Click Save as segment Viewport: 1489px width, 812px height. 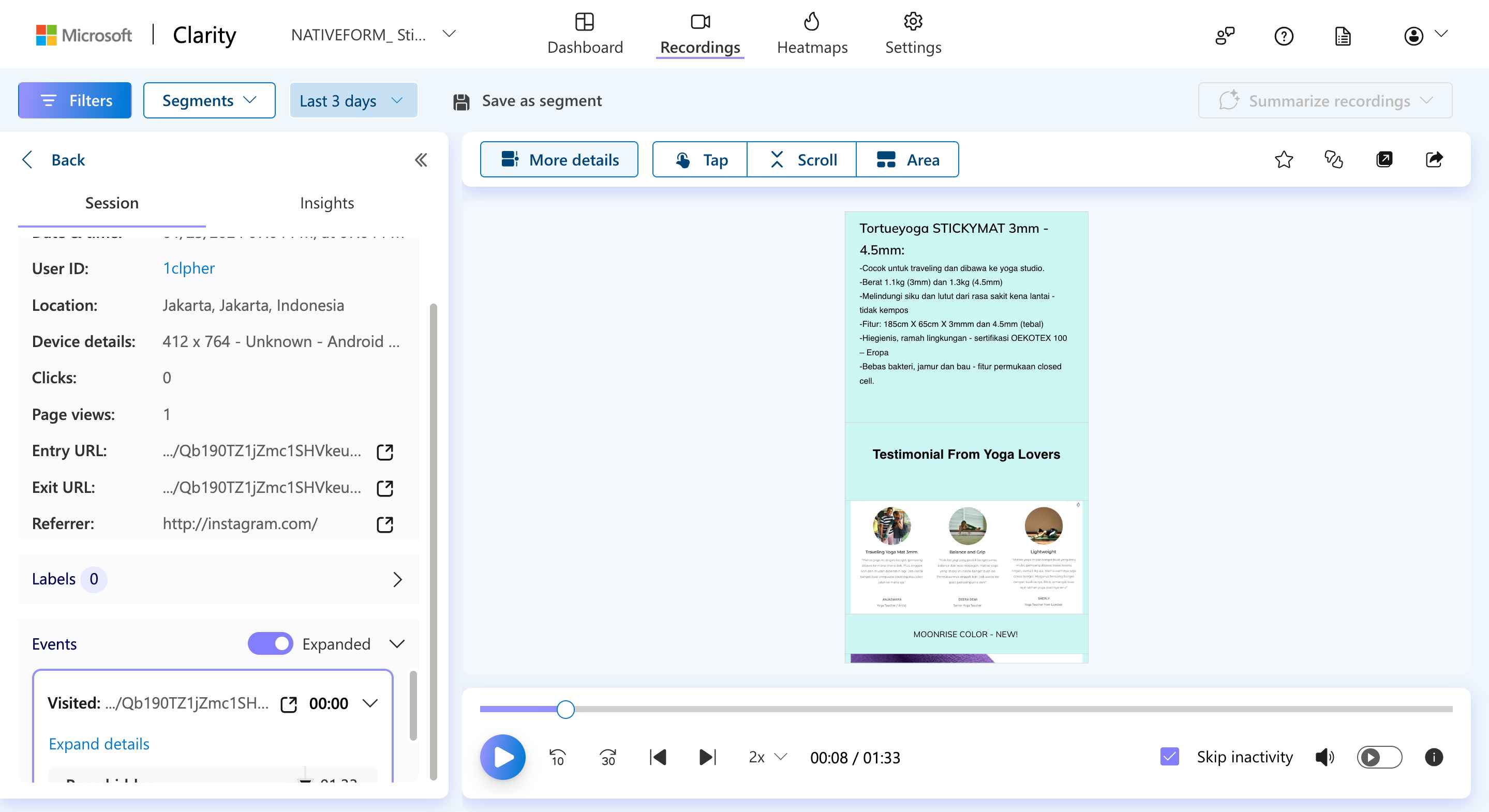(x=527, y=100)
